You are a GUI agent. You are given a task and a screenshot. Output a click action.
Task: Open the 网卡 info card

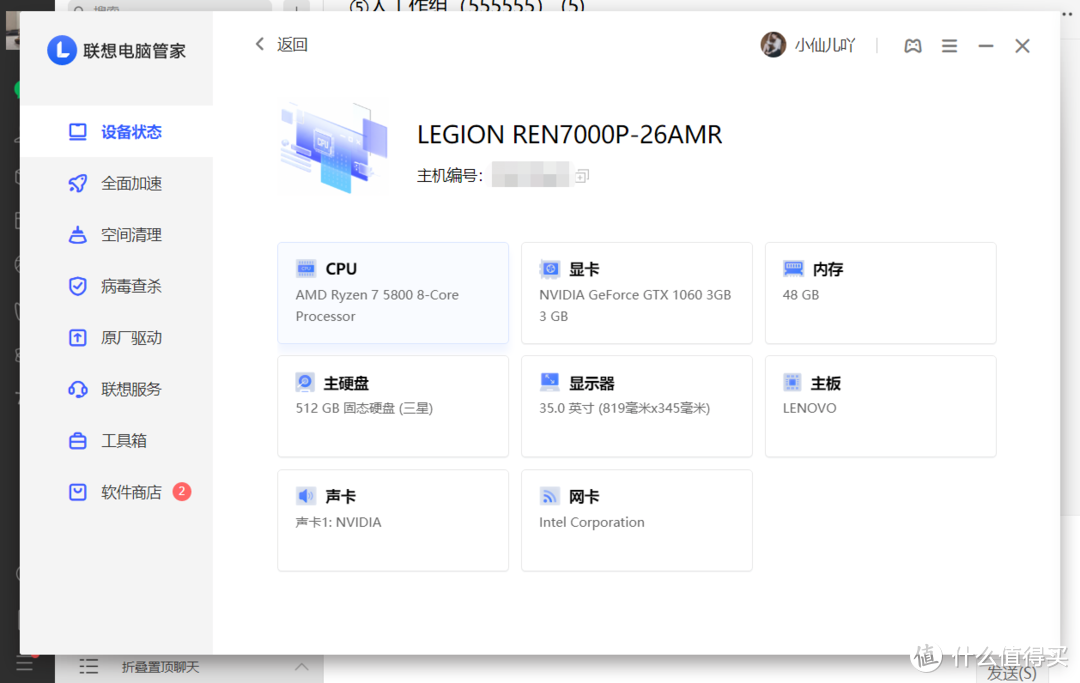pos(636,521)
